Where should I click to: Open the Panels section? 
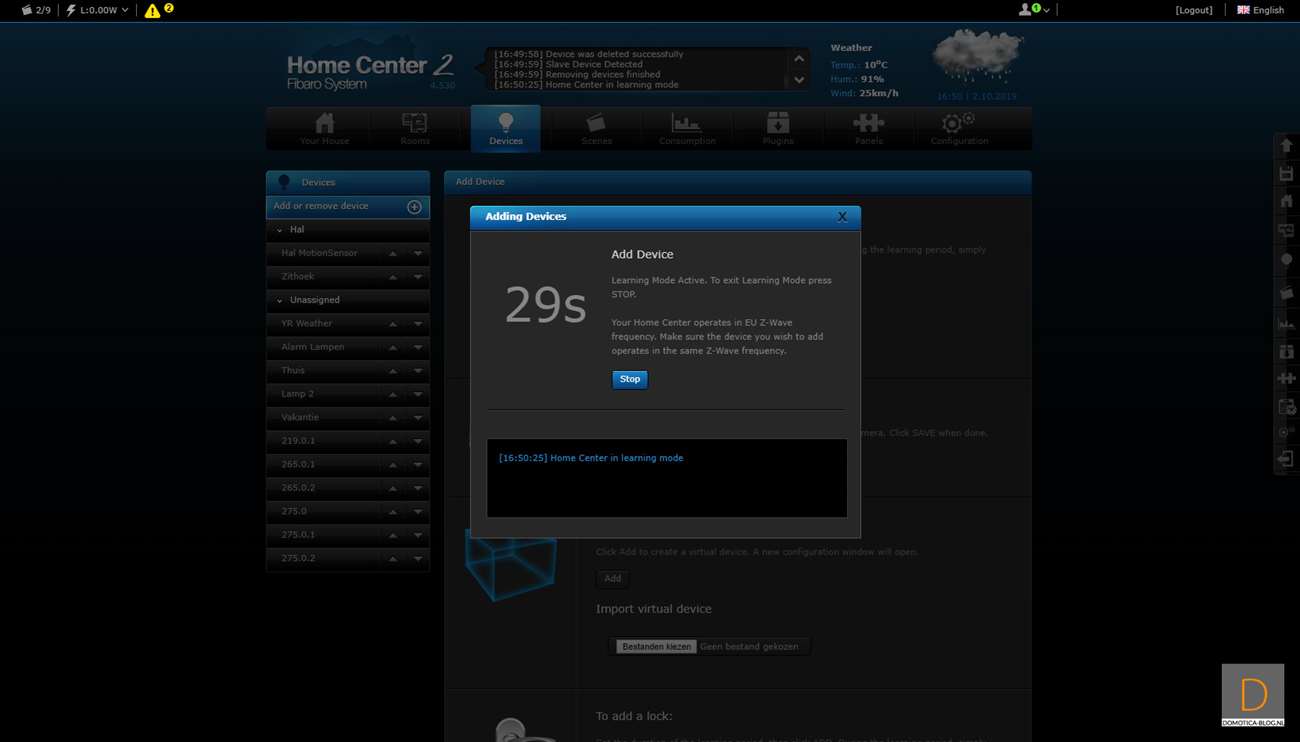(x=868, y=129)
